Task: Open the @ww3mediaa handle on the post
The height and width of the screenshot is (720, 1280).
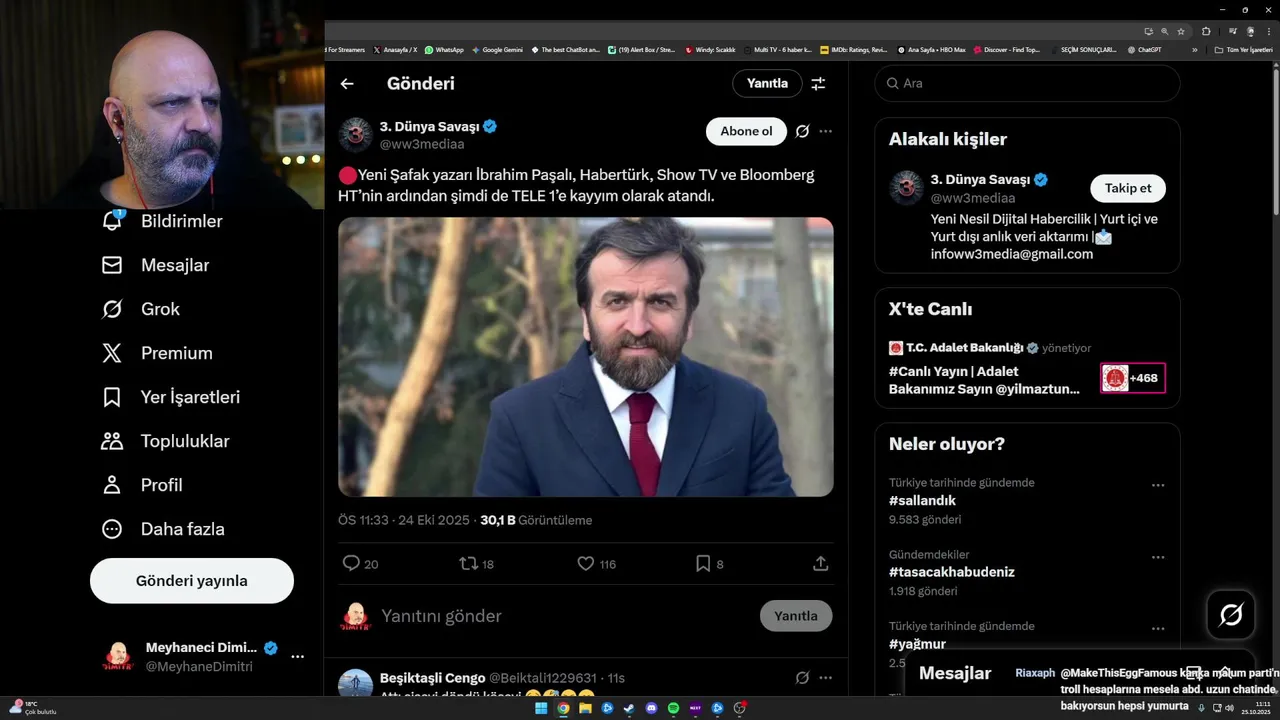Action: click(x=422, y=144)
